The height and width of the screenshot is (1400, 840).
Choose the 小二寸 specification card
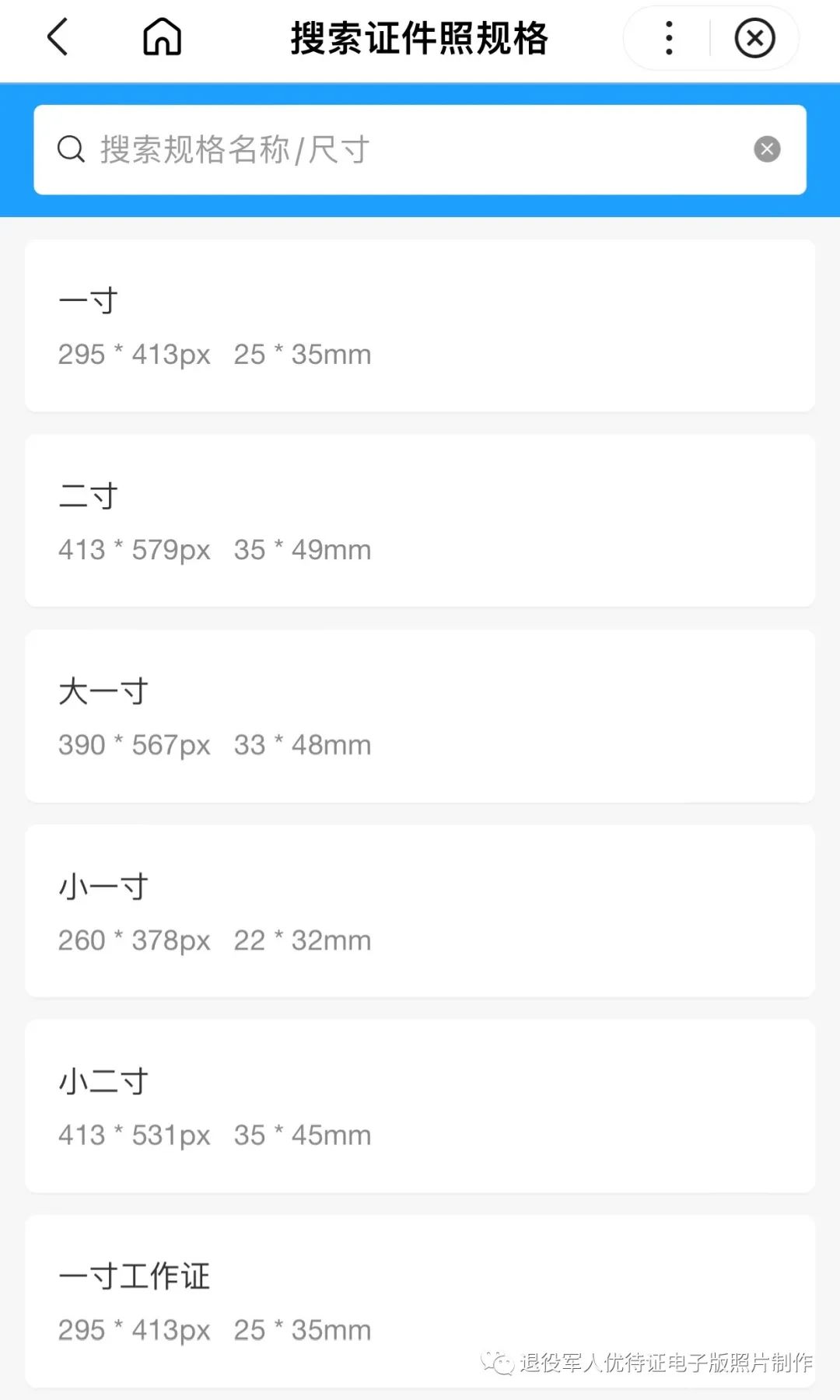pyautogui.click(x=420, y=1107)
